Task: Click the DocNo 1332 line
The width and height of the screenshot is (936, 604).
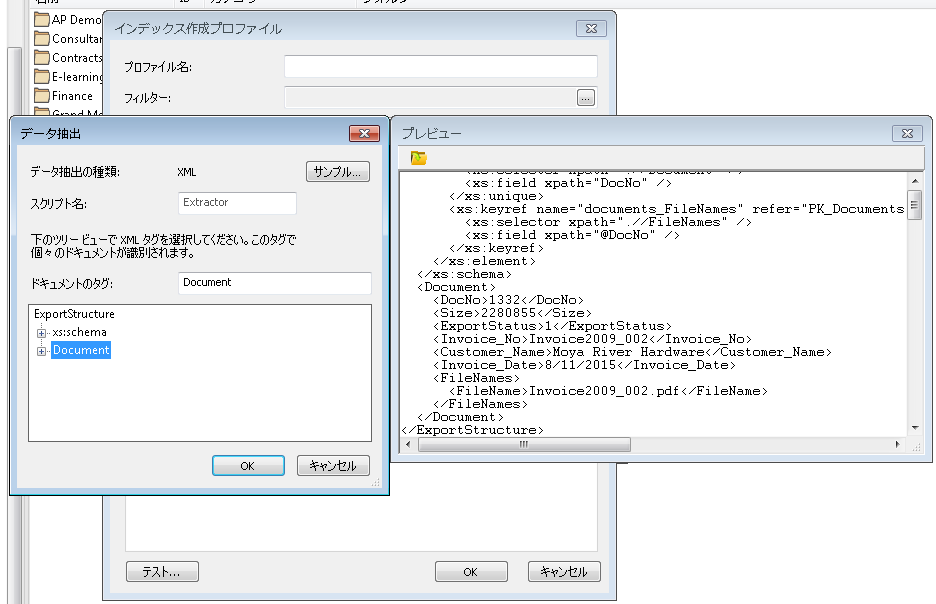Action: tap(508, 300)
